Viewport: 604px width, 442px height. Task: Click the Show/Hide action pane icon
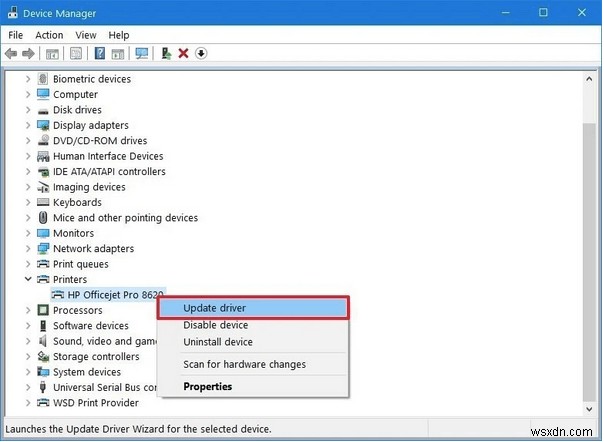(117, 54)
